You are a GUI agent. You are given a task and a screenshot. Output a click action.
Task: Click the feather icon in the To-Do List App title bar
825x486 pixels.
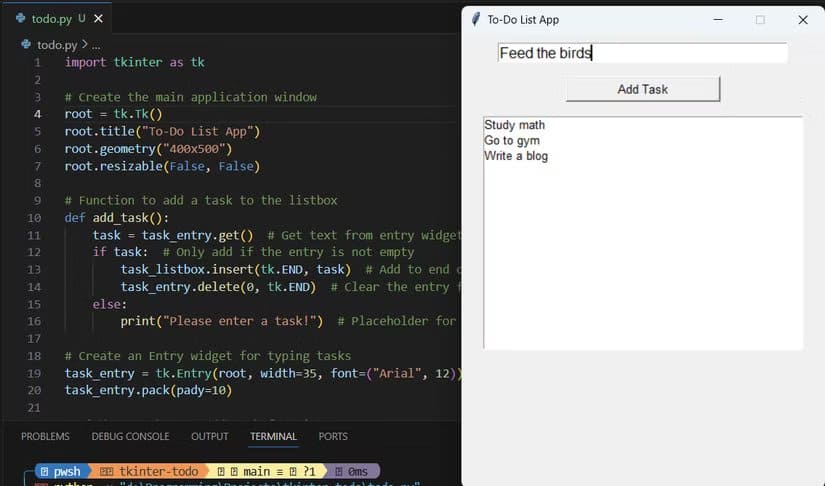pos(474,19)
